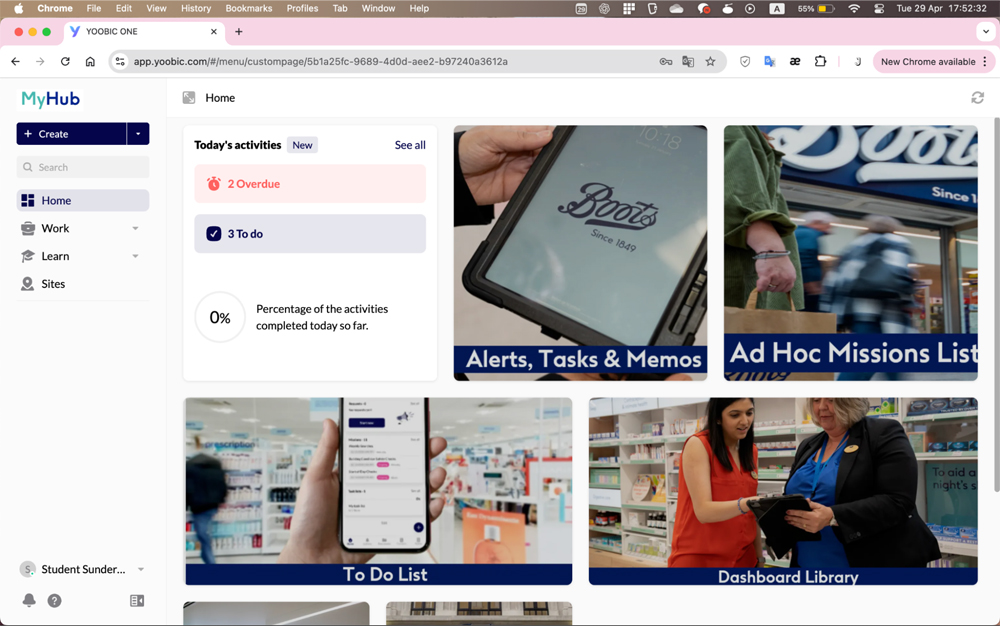Click the New badge beside Today's activities
This screenshot has width=1000, height=626.
302,145
